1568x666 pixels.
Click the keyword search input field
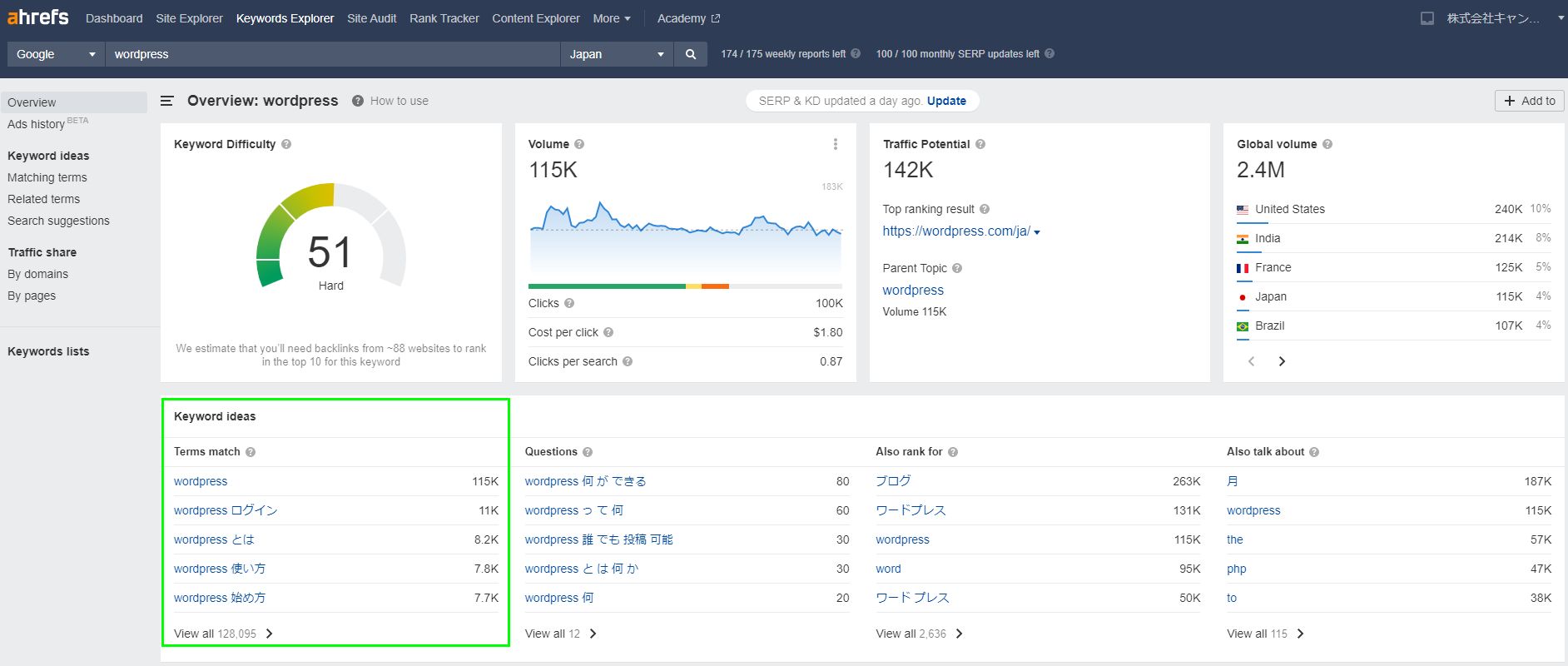tap(332, 54)
